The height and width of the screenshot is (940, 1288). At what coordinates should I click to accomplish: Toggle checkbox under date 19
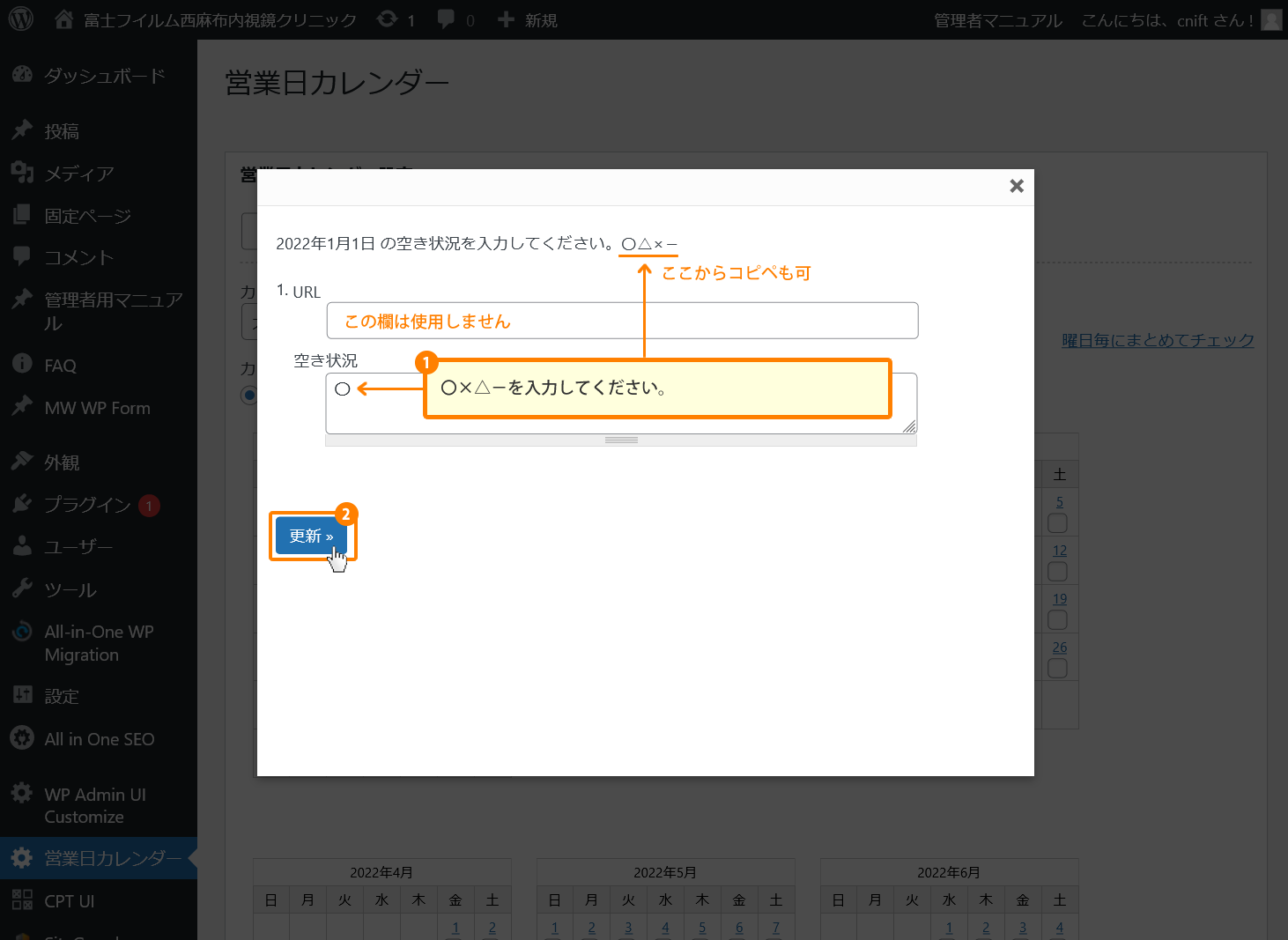click(x=1058, y=620)
